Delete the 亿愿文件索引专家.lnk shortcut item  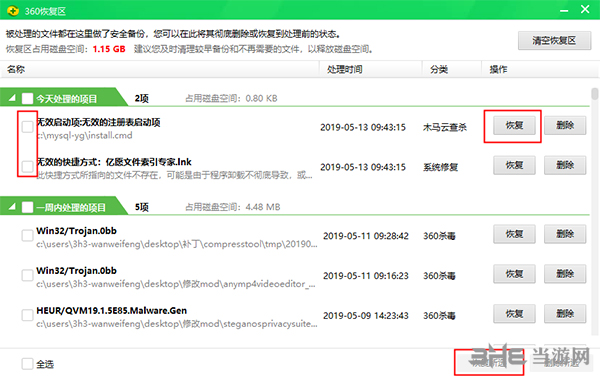point(565,165)
